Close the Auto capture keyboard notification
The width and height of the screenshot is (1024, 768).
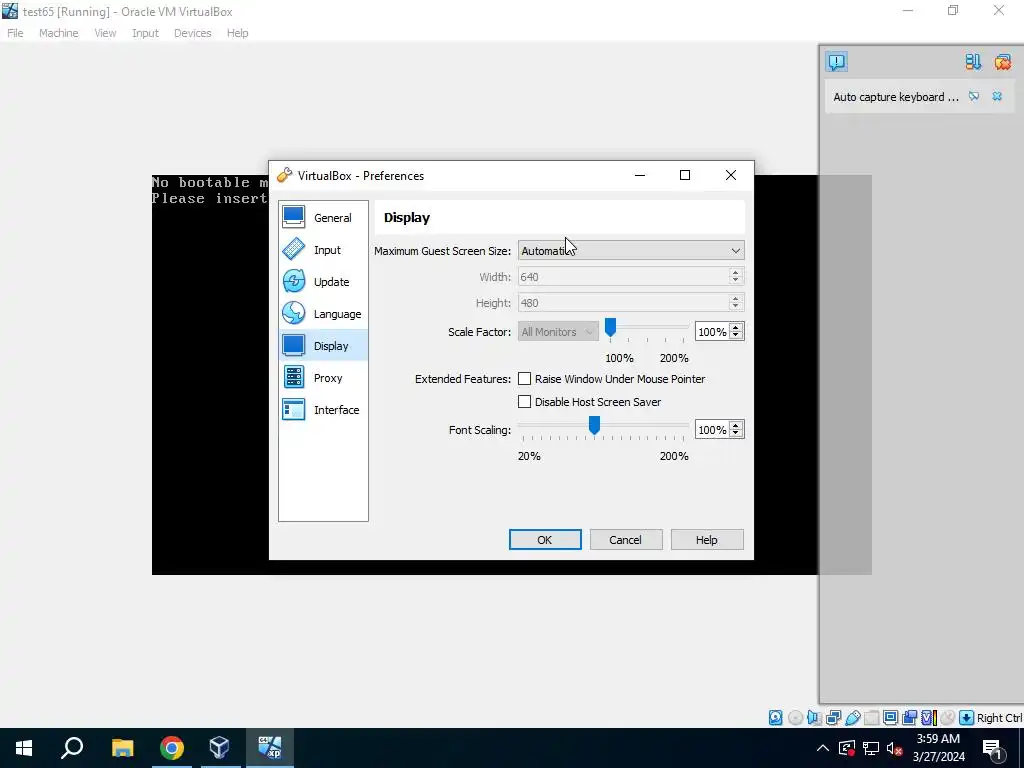tap(997, 97)
